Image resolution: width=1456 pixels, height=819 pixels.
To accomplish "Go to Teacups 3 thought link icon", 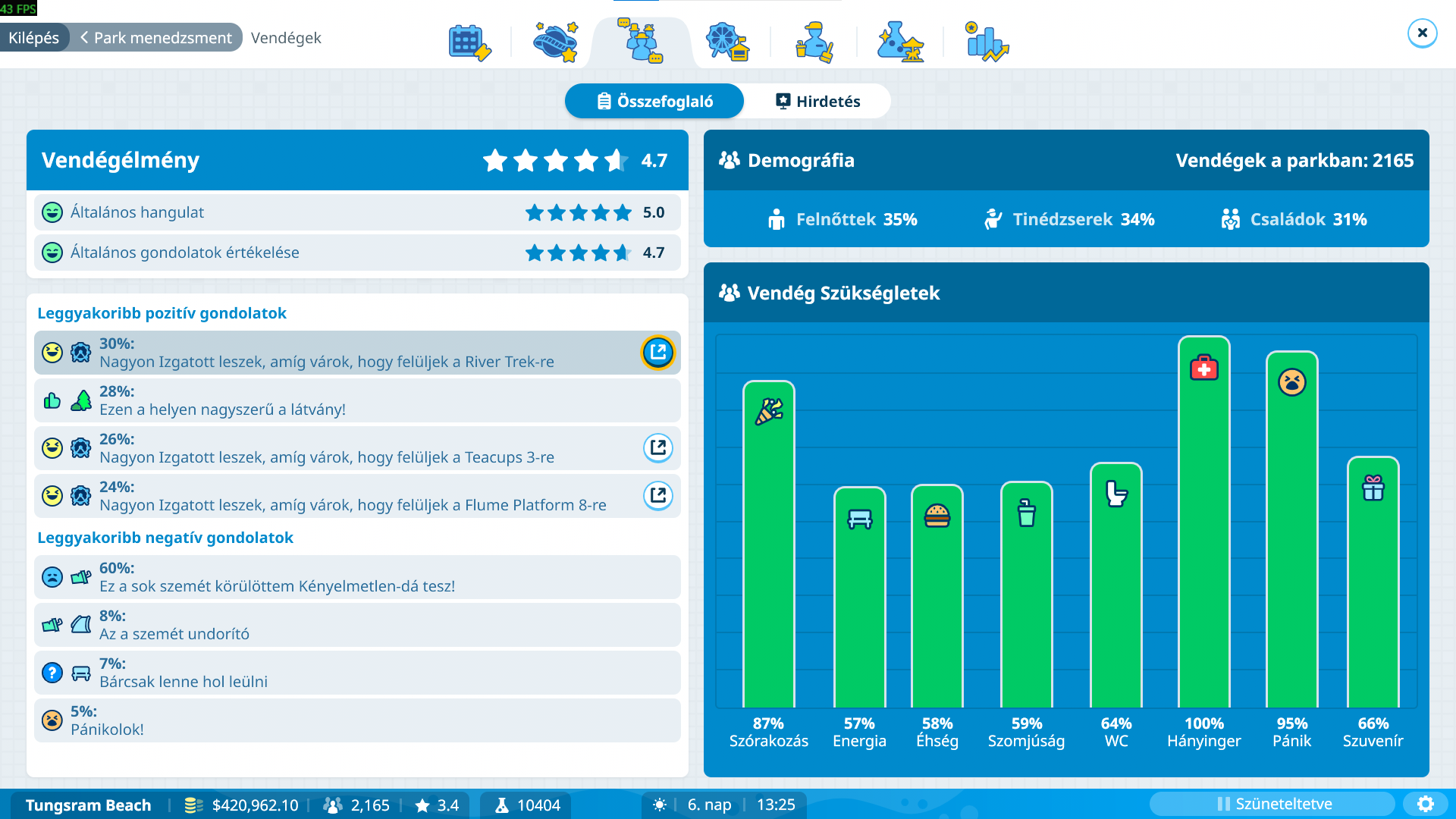I will pos(657,448).
